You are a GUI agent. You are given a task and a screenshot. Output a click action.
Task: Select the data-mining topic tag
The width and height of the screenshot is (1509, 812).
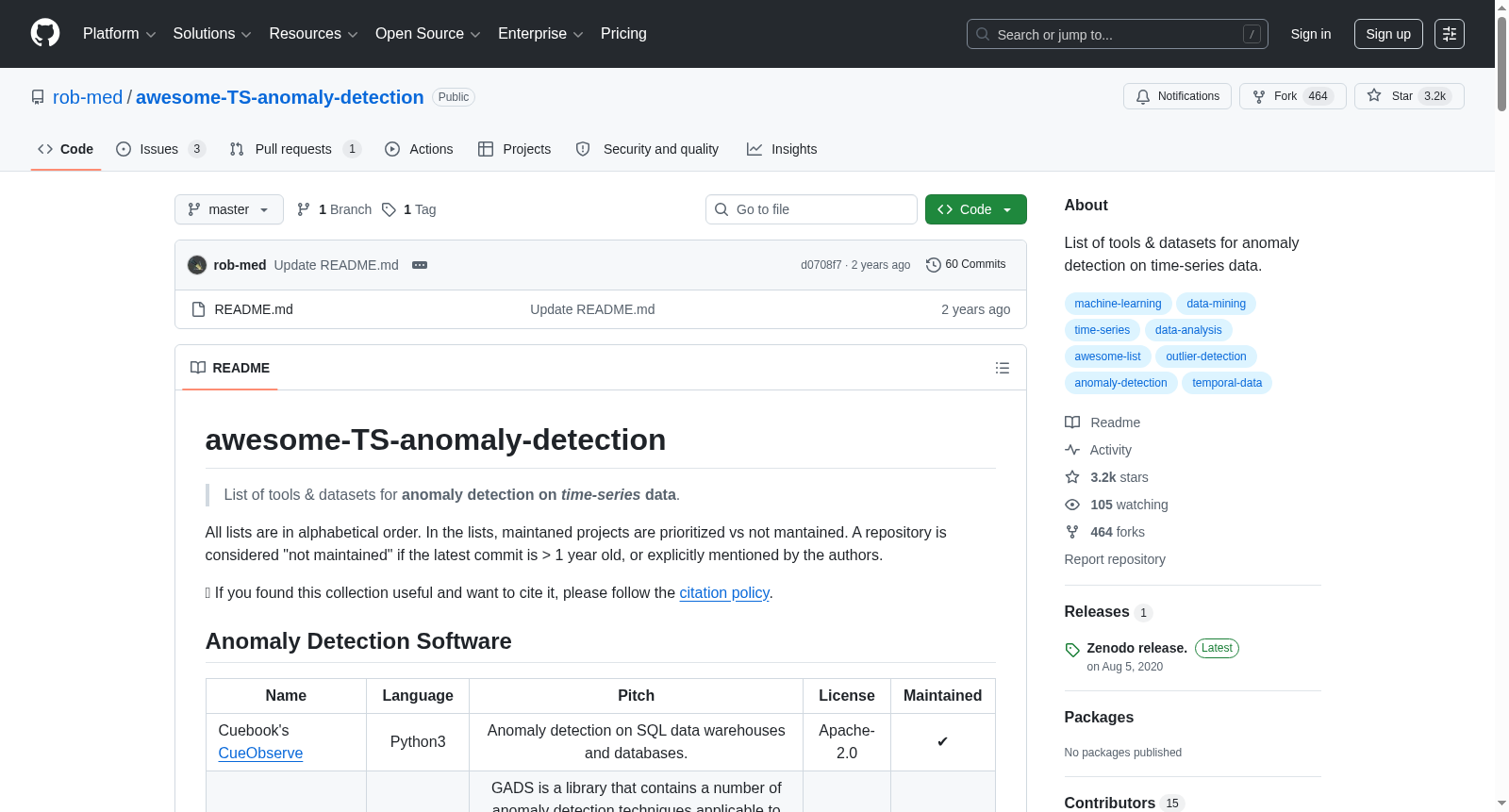tap(1217, 304)
